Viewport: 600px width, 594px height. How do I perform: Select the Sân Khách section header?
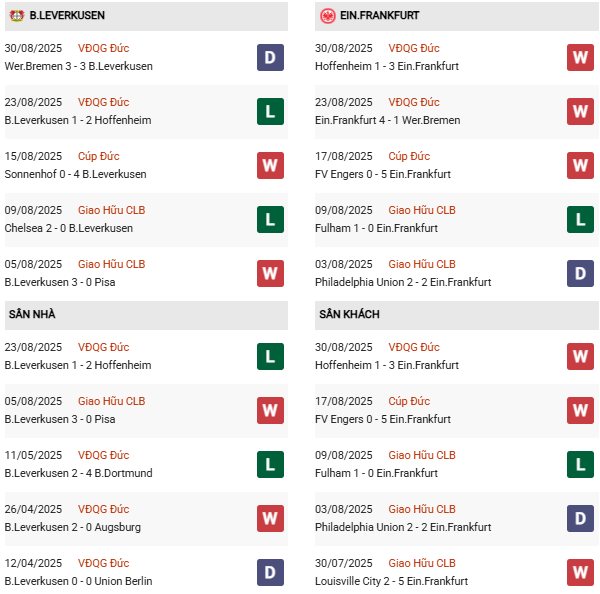point(351,314)
